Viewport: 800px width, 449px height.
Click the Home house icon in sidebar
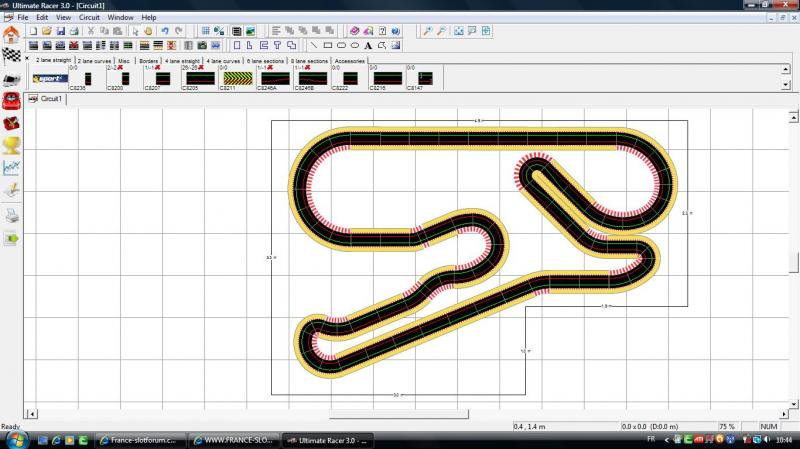(11, 35)
